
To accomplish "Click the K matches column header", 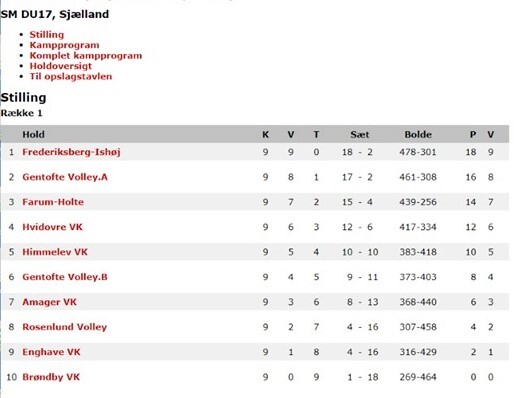I will click(265, 135).
